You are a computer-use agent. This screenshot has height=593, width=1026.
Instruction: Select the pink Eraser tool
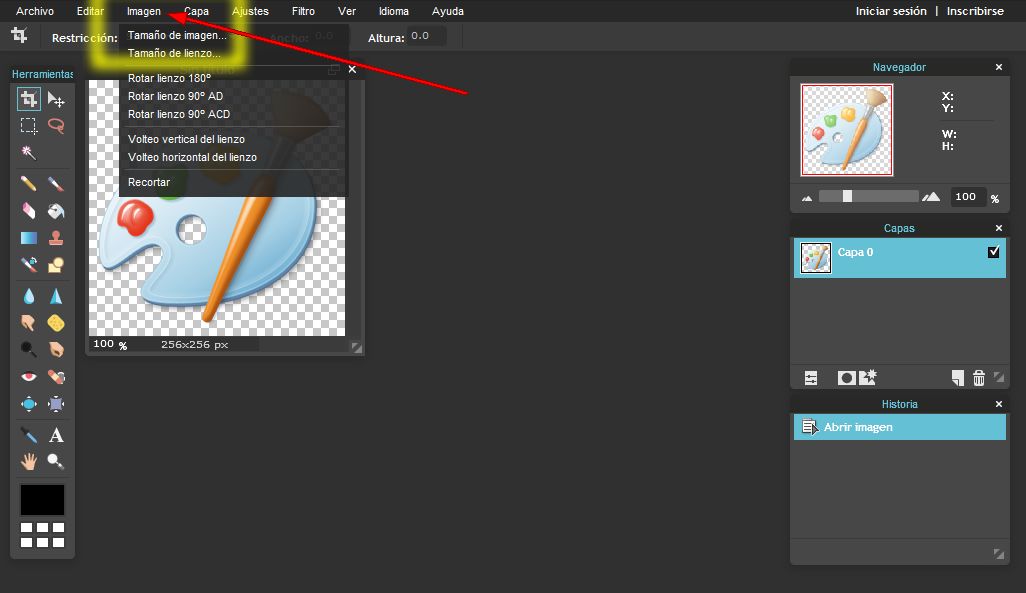(28, 210)
